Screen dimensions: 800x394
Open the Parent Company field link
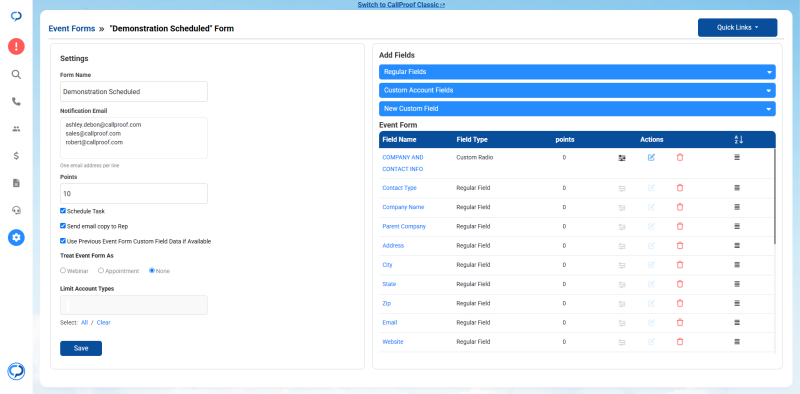(x=404, y=226)
